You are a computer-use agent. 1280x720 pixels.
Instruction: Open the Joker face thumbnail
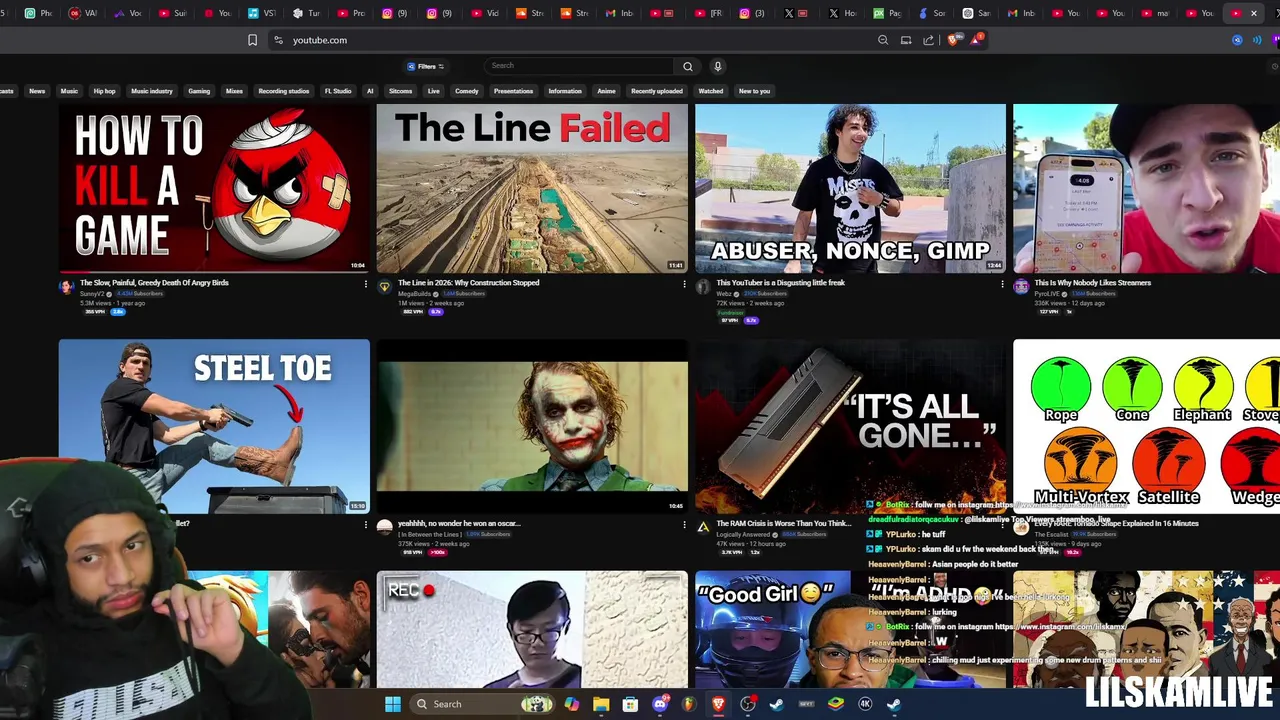coord(532,425)
